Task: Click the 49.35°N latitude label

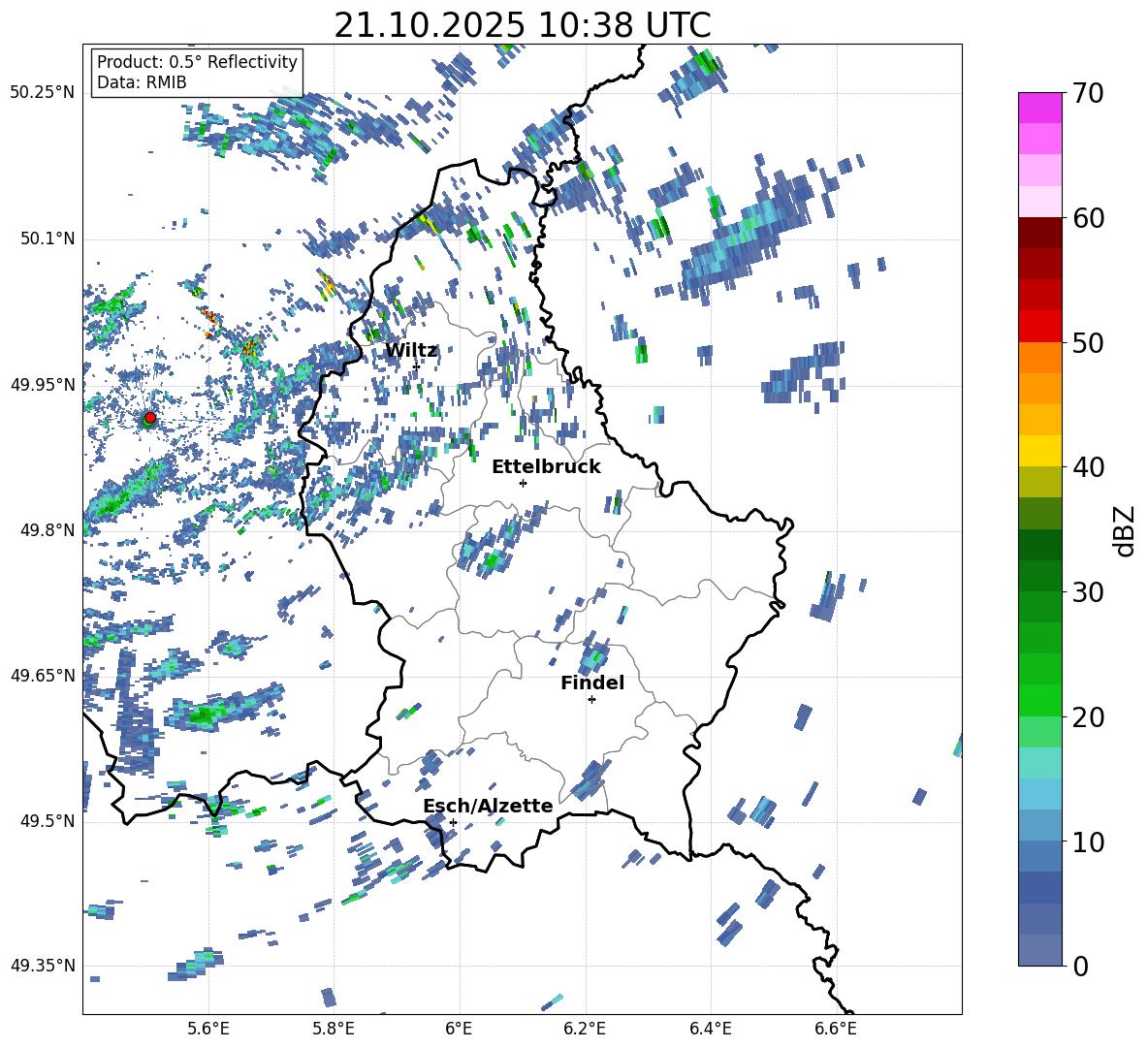Action: [x=43, y=966]
